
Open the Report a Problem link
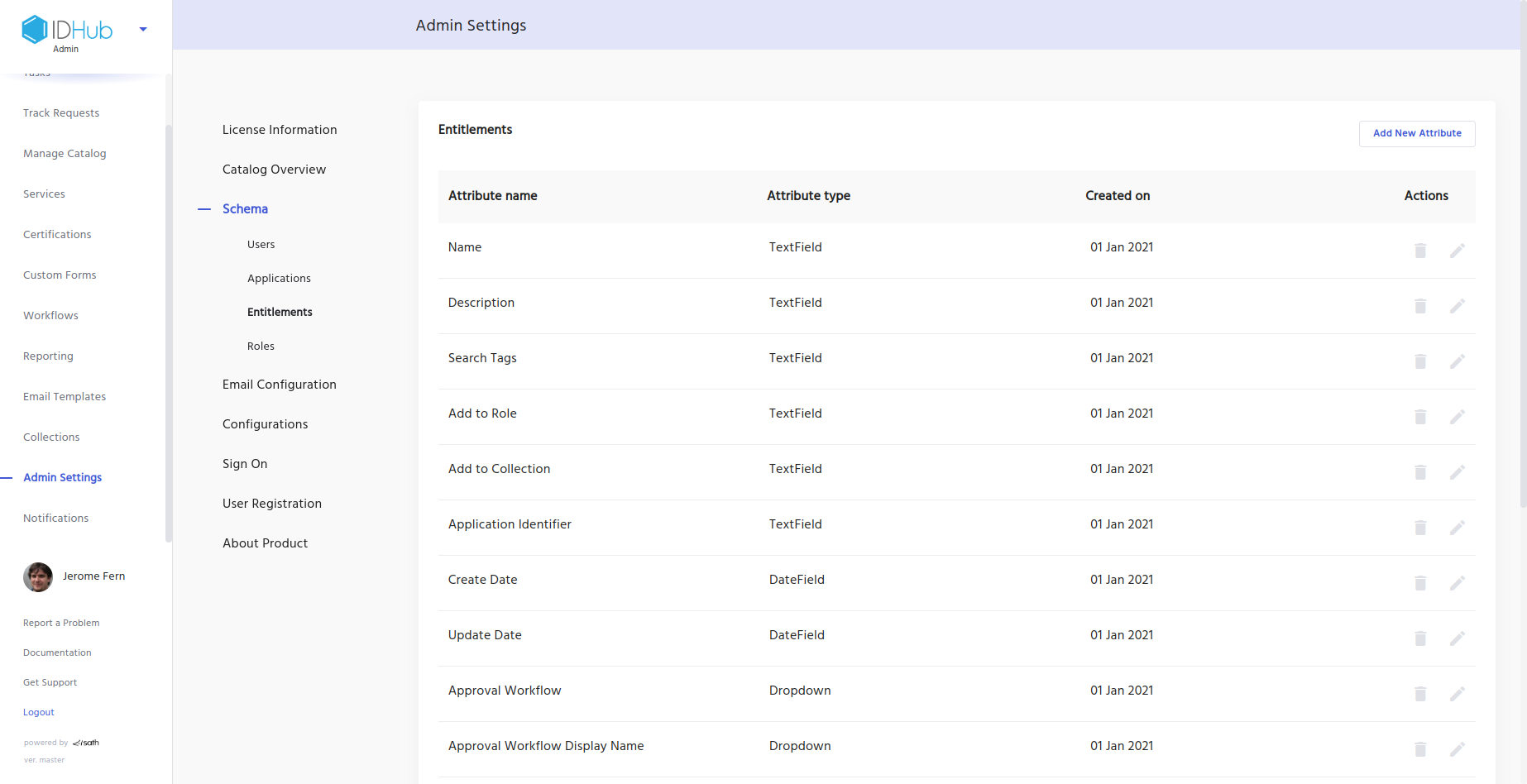(x=61, y=623)
